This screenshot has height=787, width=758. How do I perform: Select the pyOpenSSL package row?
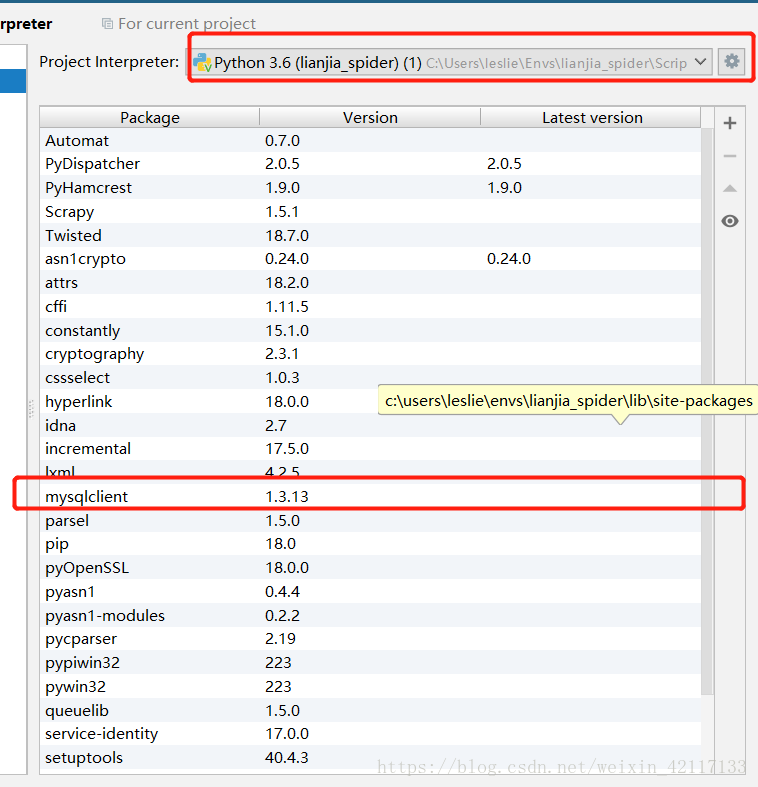370,568
